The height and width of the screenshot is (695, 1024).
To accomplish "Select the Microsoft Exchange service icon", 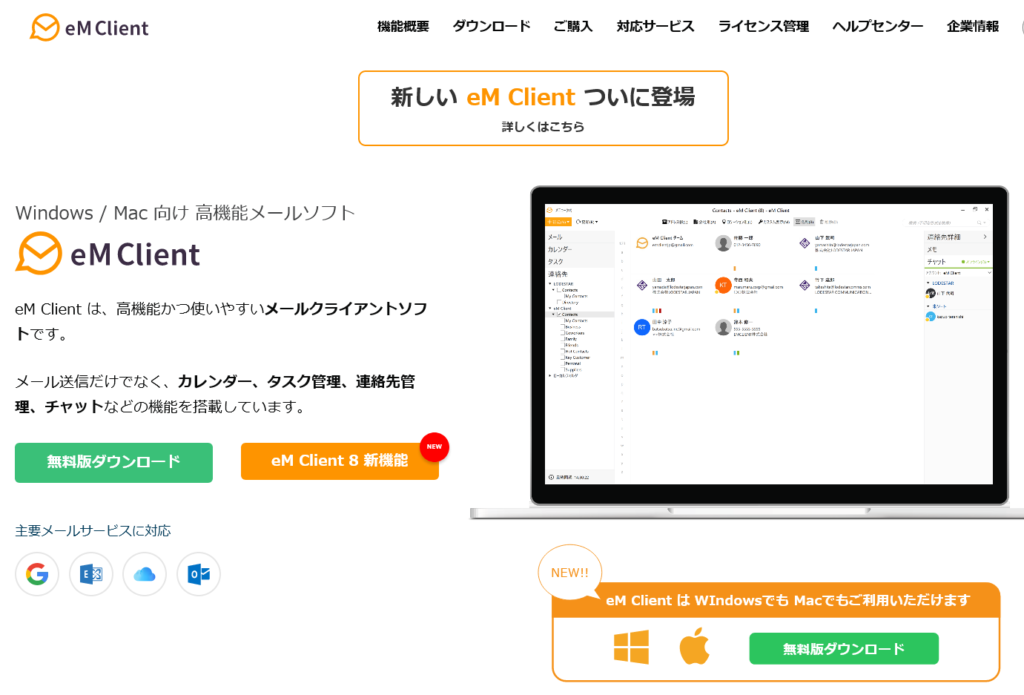I will click(90, 574).
